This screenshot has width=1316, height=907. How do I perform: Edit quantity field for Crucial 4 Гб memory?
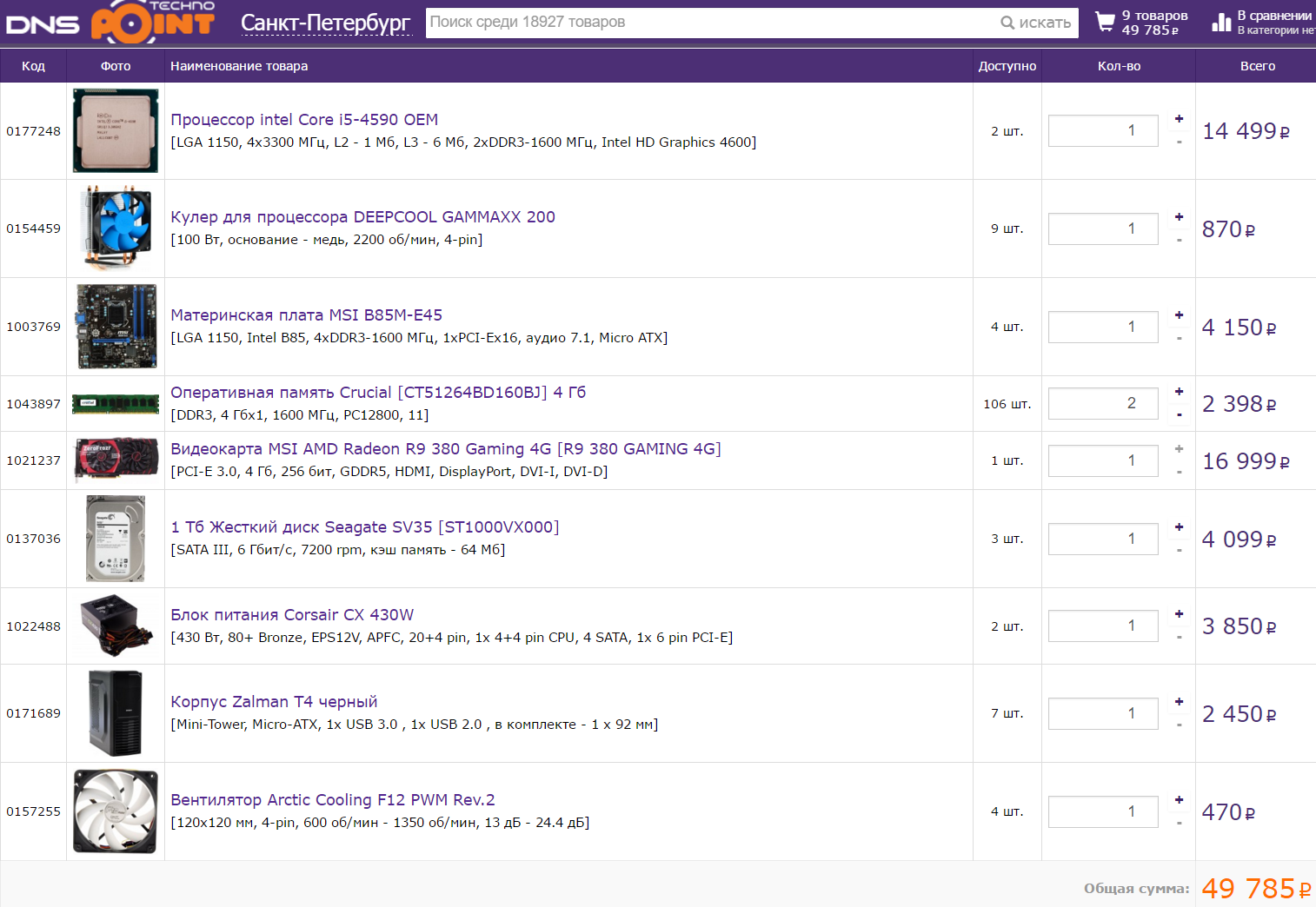tap(1103, 403)
